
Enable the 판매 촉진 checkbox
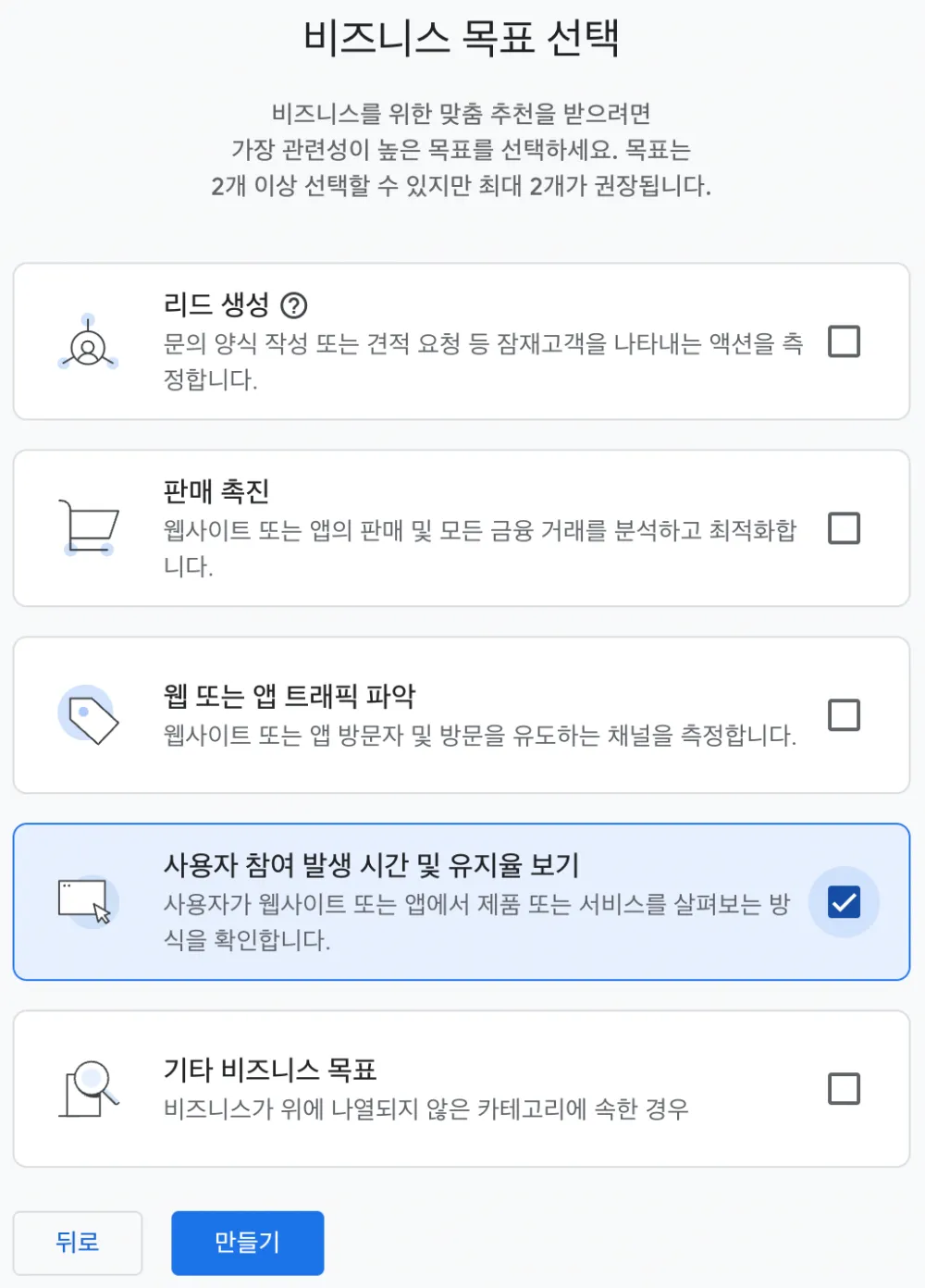[x=844, y=528]
